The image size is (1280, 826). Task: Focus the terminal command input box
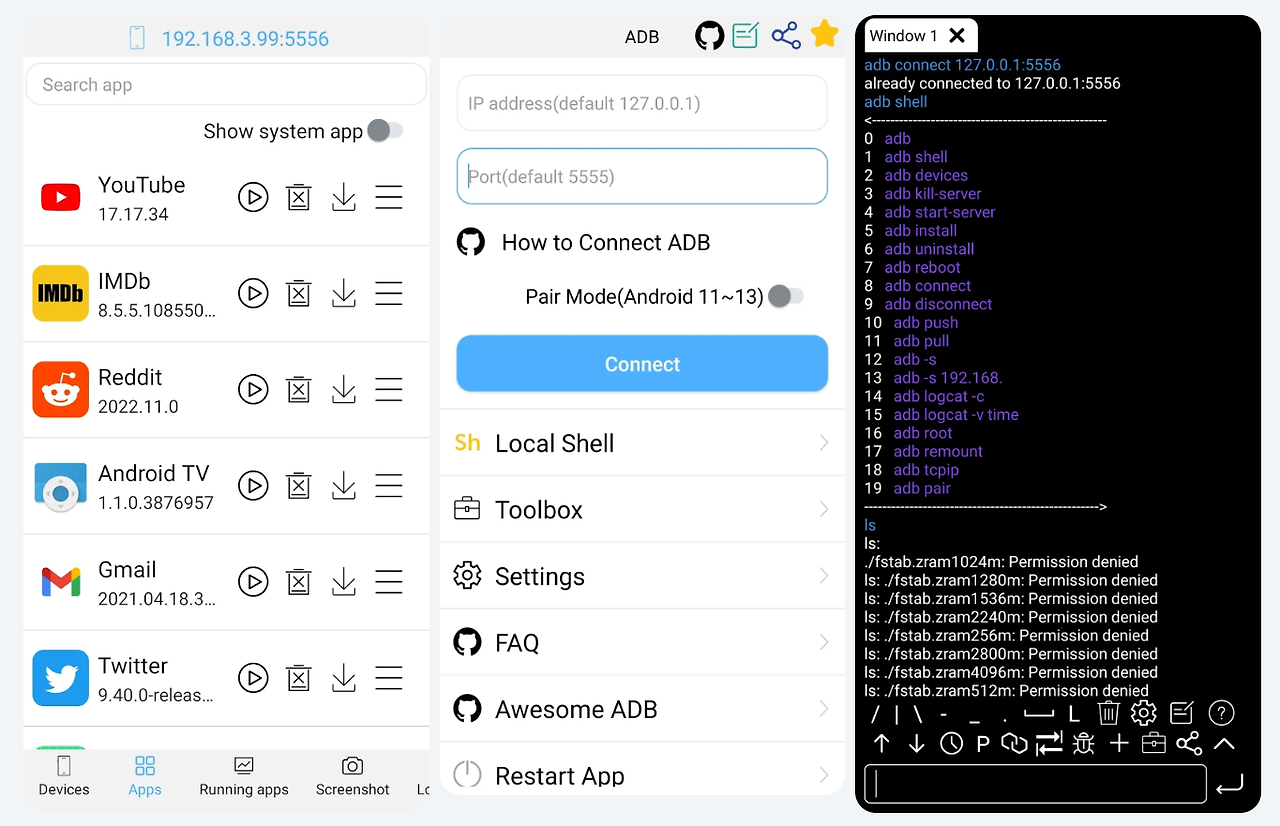pyautogui.click(x=1035, y=785)
